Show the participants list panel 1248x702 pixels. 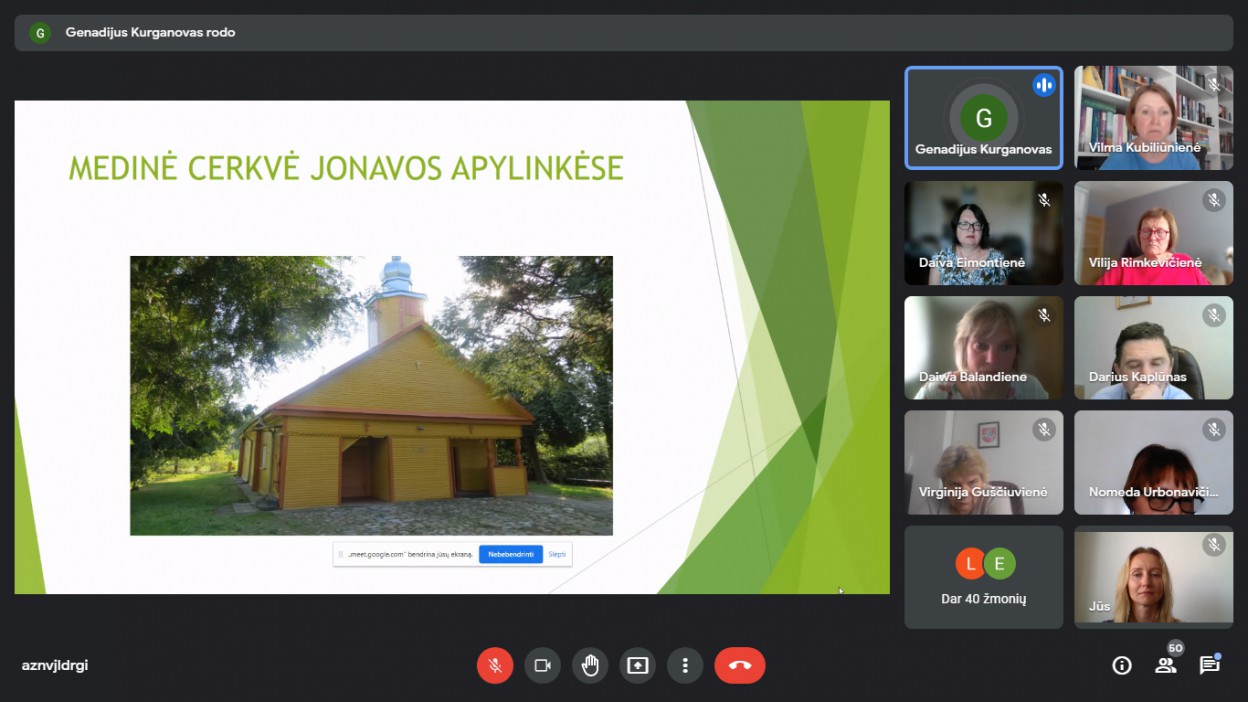coord(1166,665)
